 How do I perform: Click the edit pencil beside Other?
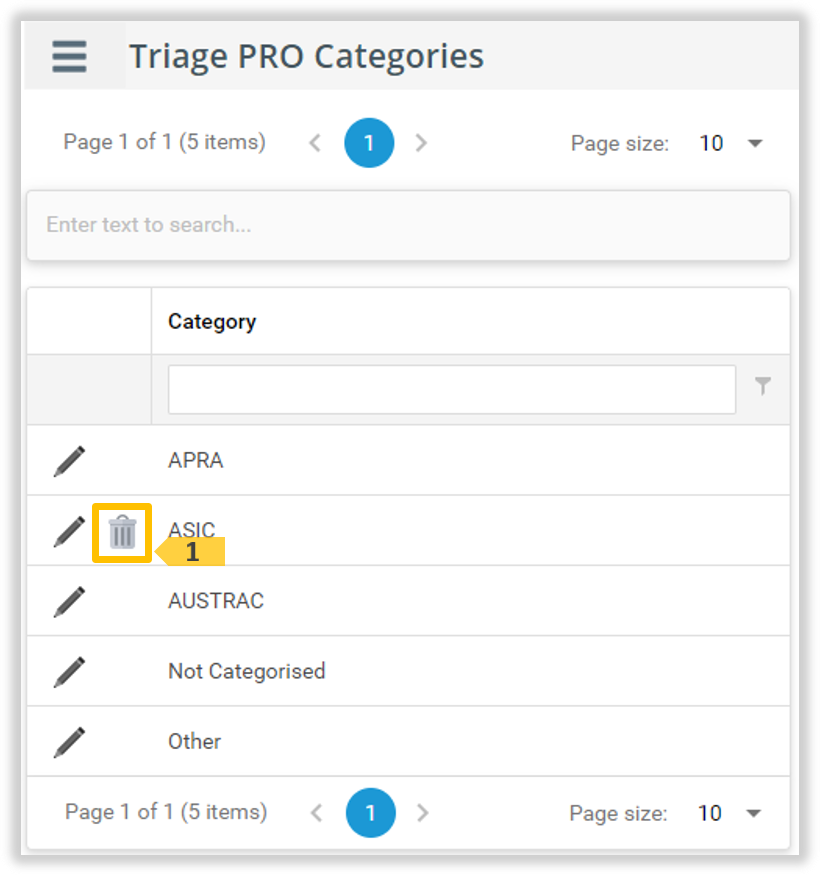69,742
